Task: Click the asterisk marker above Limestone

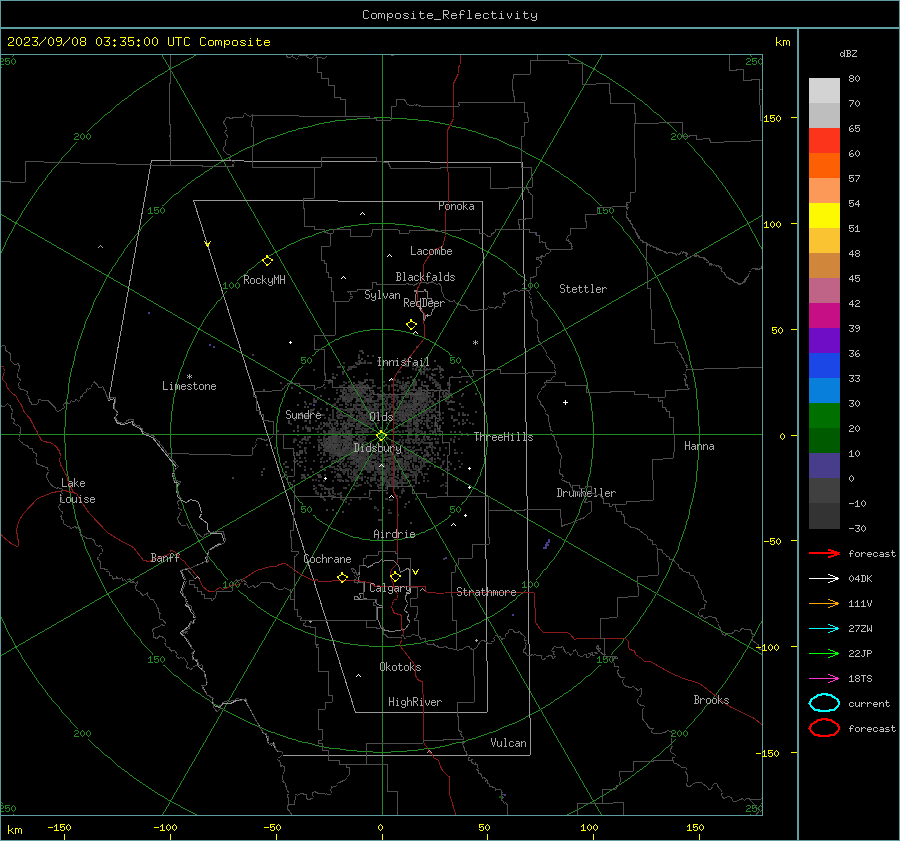Action: coord(189,377)
